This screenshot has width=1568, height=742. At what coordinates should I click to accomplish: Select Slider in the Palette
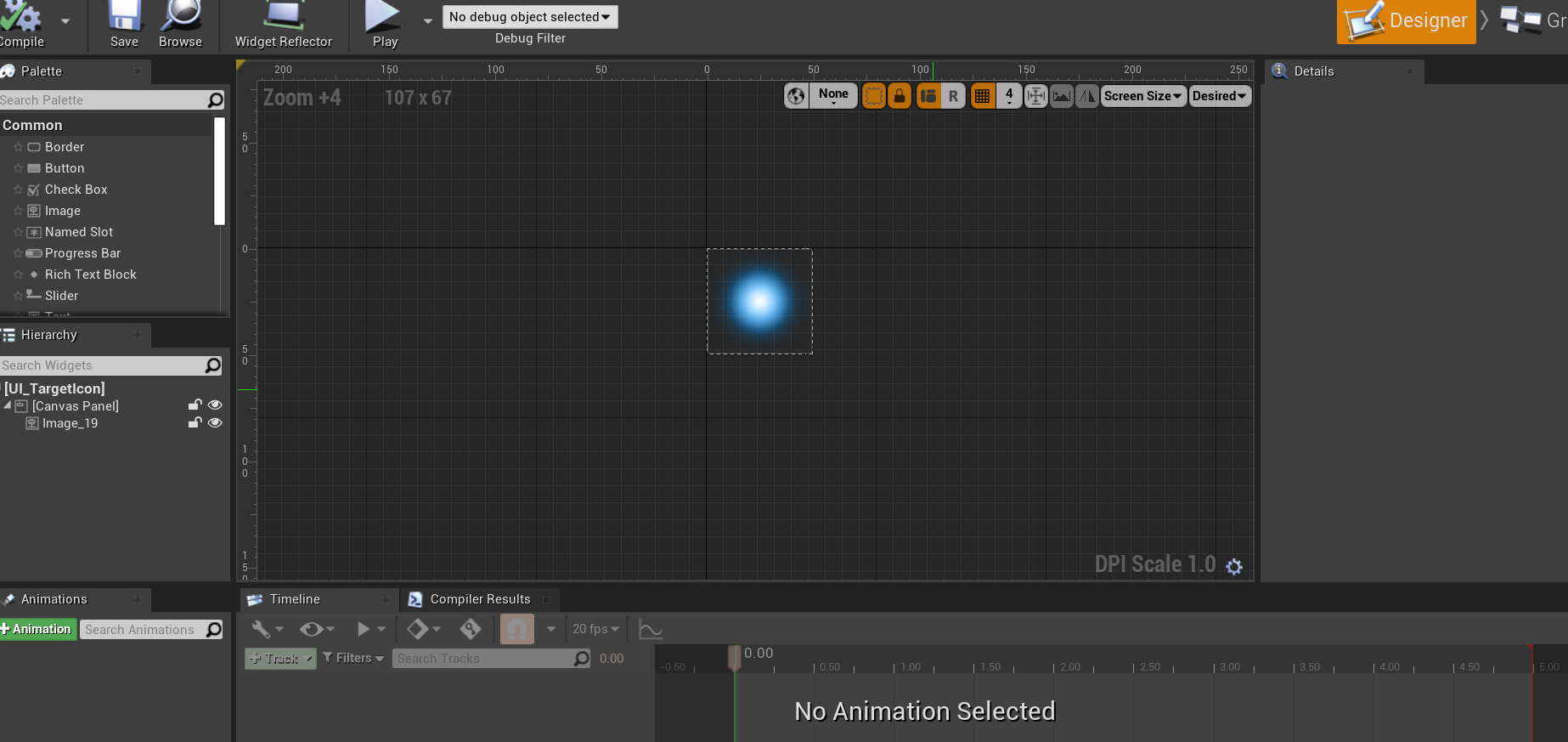[x=61, y=296]
